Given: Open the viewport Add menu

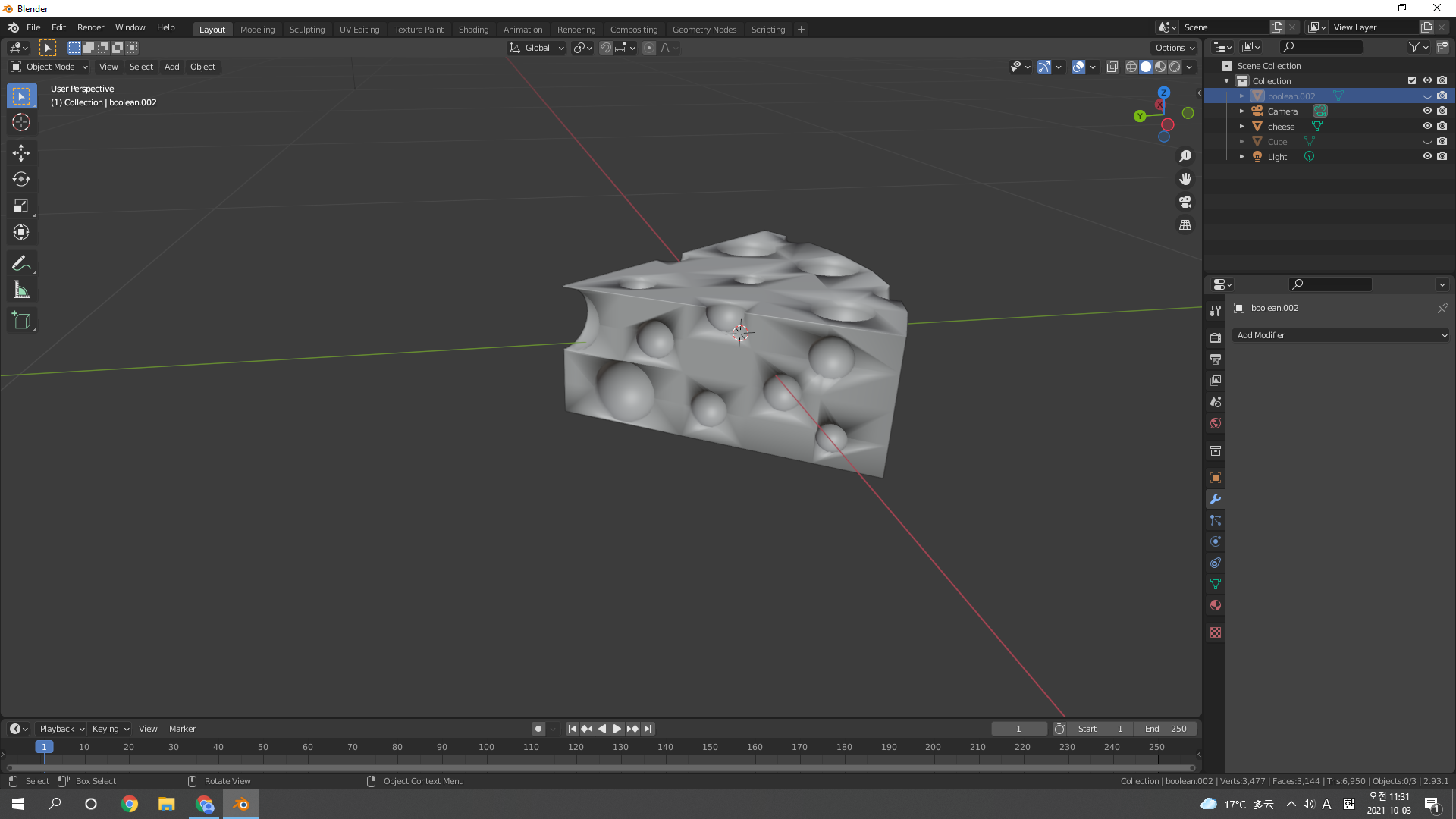Looking at the screenshot, I should [172, 67].
